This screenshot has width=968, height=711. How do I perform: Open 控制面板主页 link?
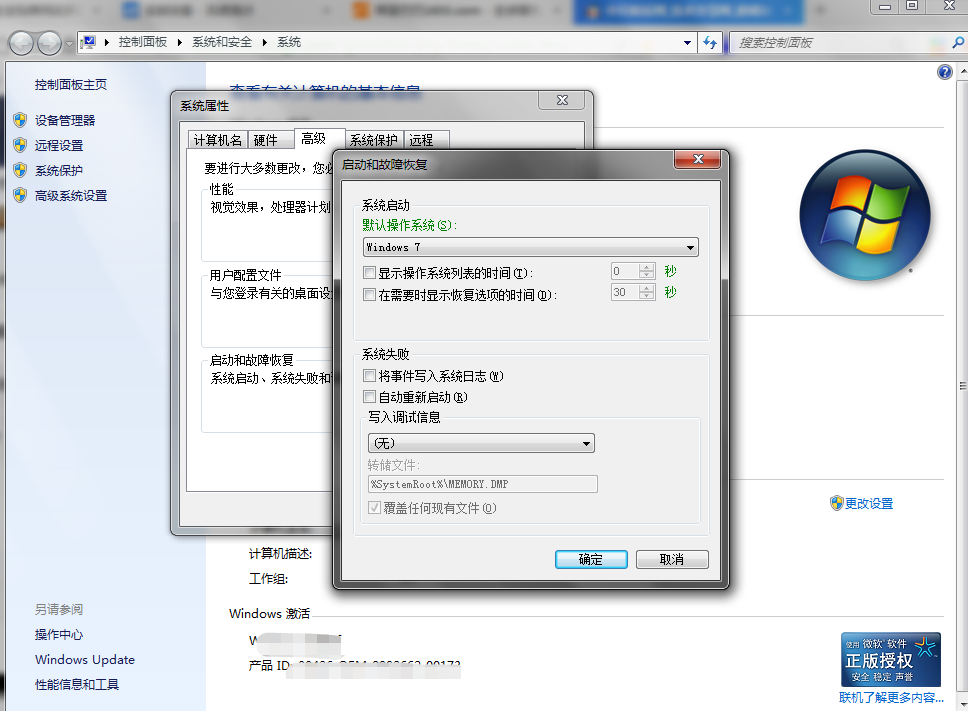tap(71, 85)
